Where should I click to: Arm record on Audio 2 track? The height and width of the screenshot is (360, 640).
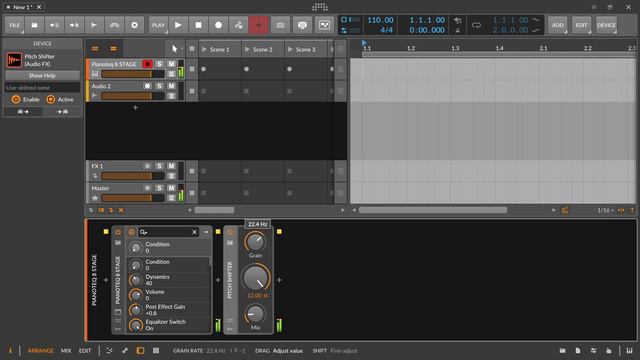(x=147, y=86)
